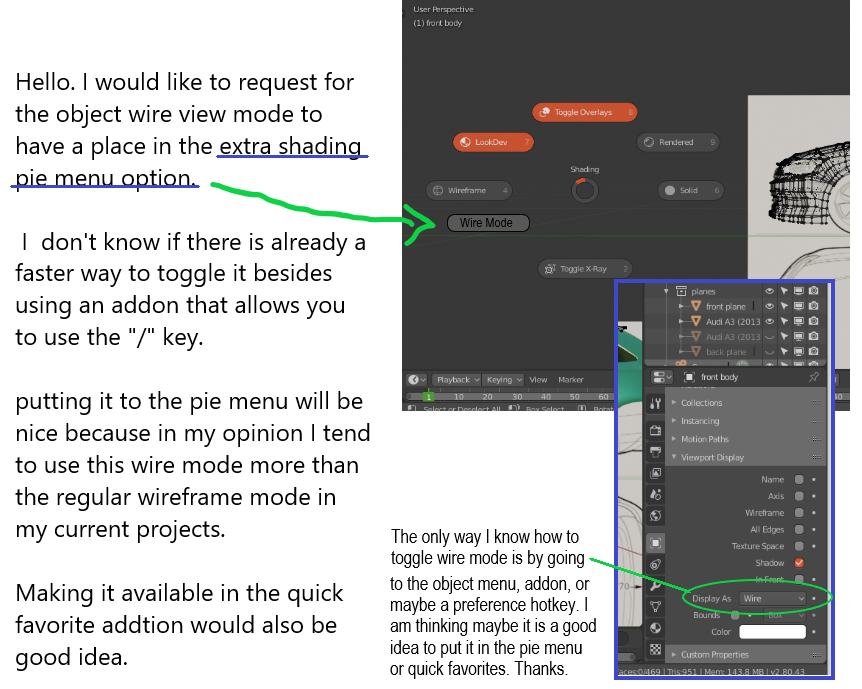The height and width of the screenshot is (689, 862).
Task: Unhide the back plane object
Action: (770, 351)
